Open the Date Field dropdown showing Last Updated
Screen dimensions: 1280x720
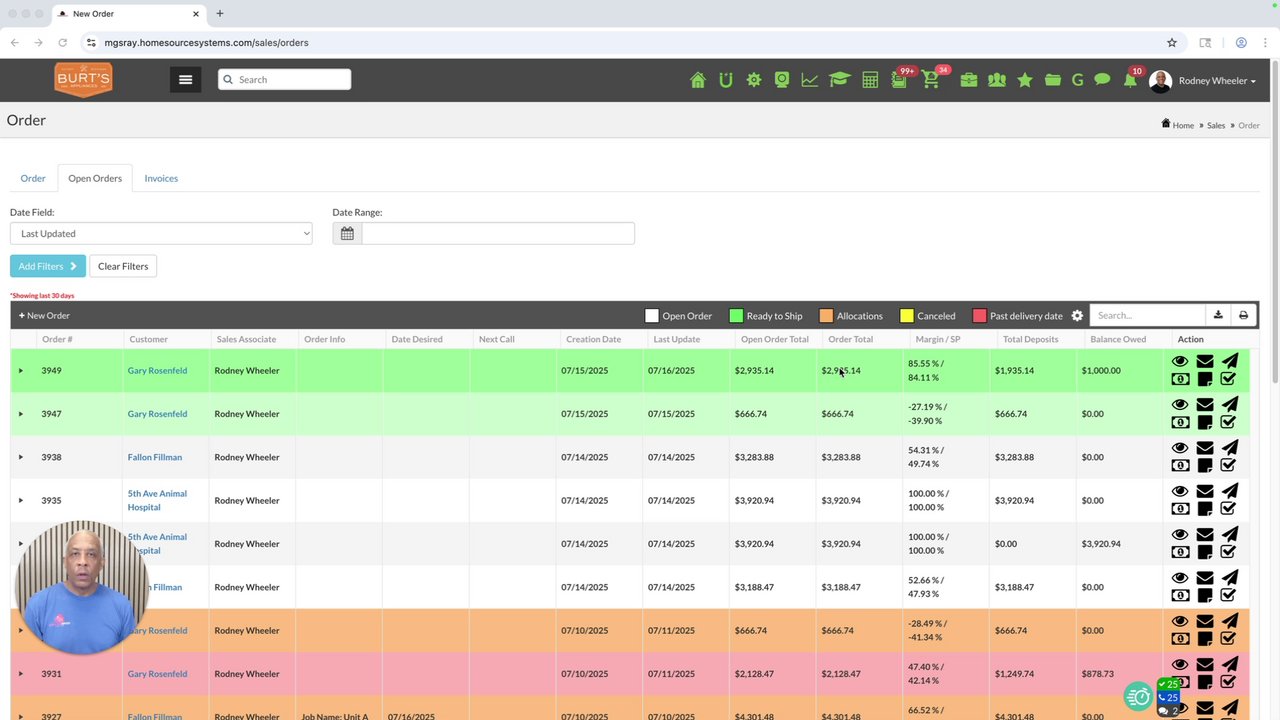click(161, 233)
